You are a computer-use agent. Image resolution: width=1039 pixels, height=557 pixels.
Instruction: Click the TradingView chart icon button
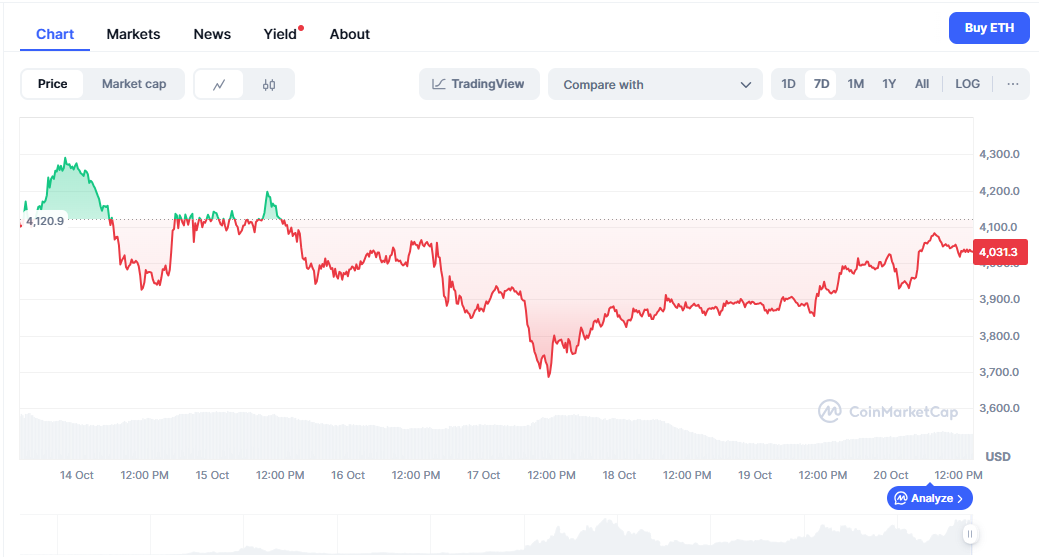pyautogui.click(x=479, y=84)
